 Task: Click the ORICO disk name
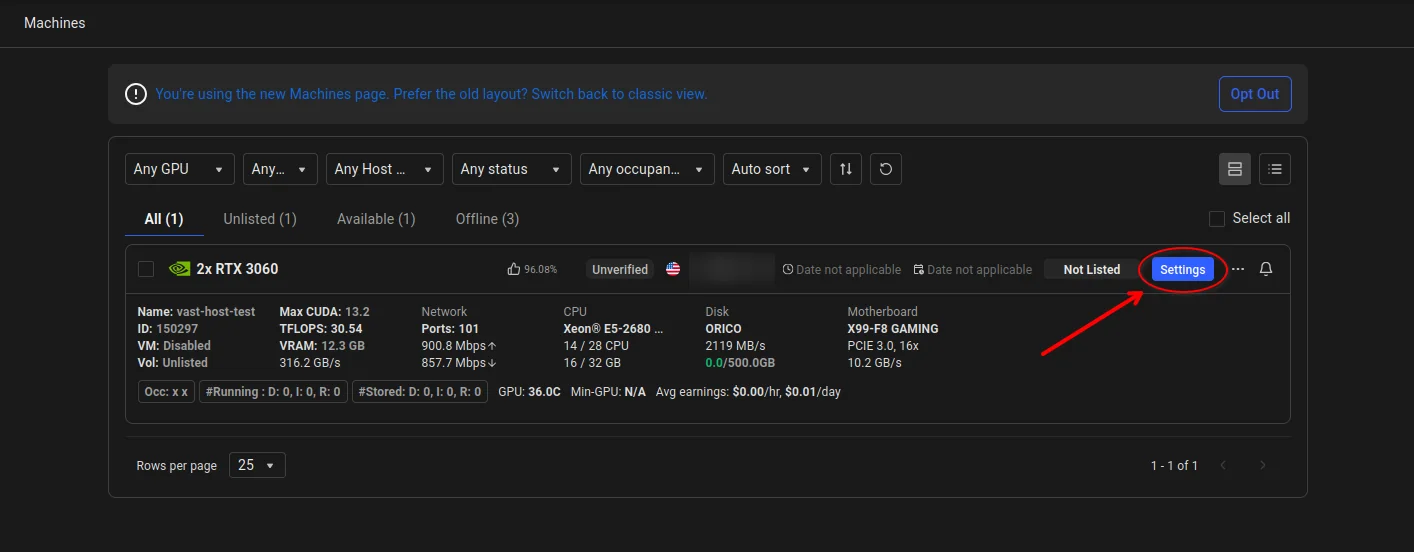pyautogui.click(x=723, y=328)
